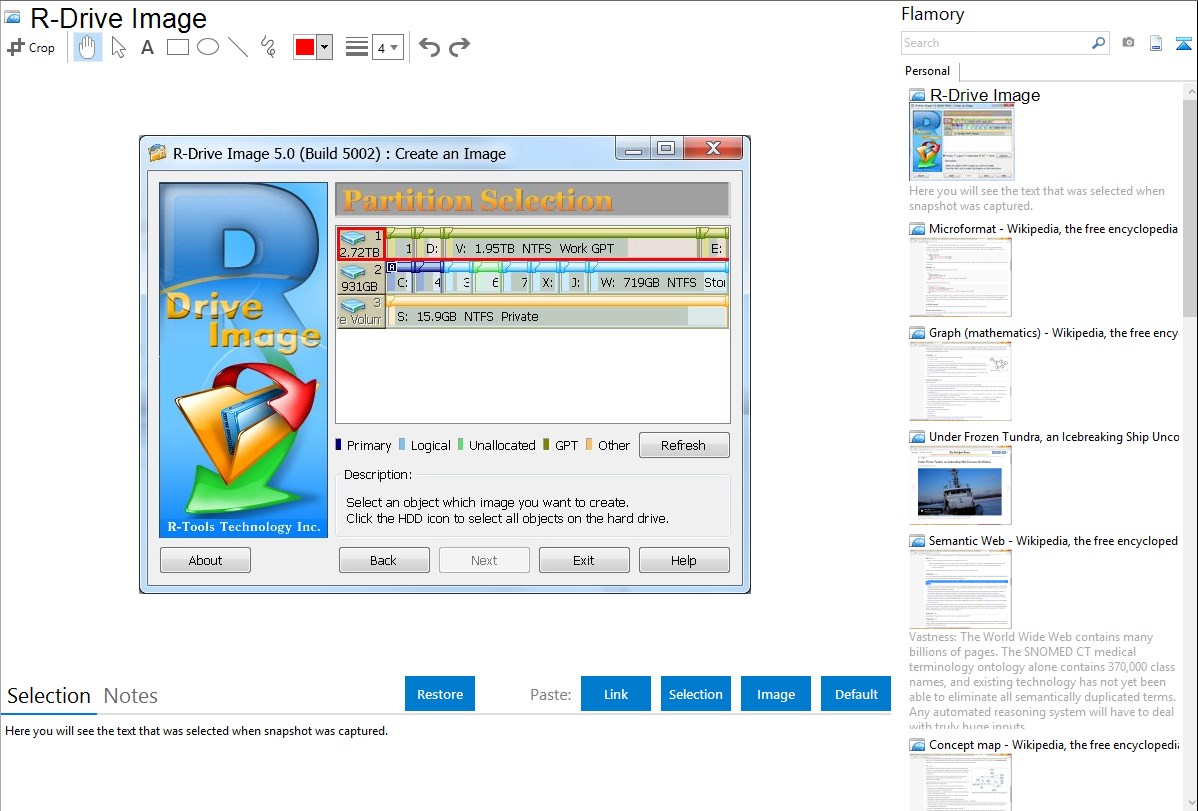This screenshot has height=811, width=1198.
Task: Open the Graph (mathematics) snapshot thumbnail
Action: coord(960,381)
